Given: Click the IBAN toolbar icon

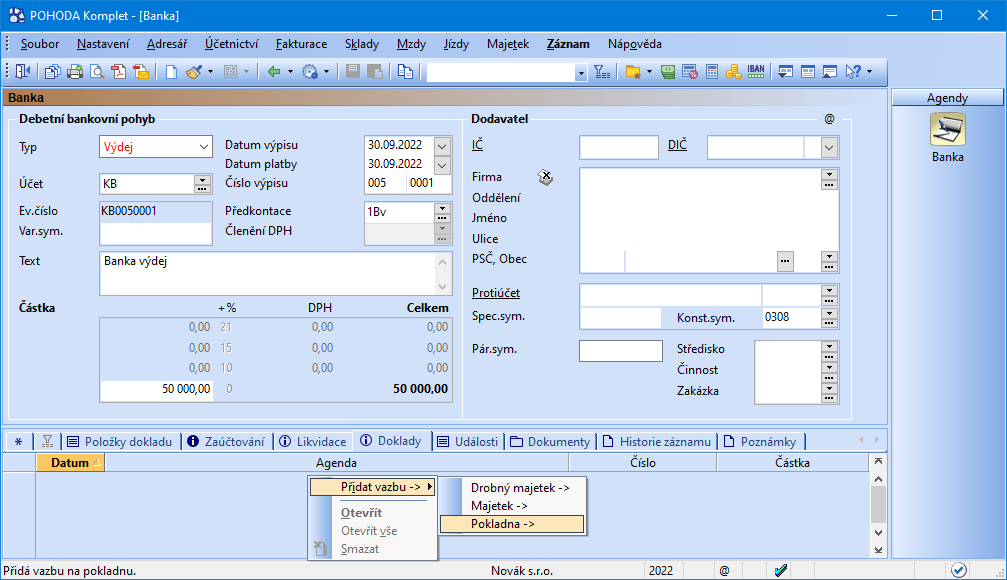Looking at the screenshot, I should click(x=756, y=72).
